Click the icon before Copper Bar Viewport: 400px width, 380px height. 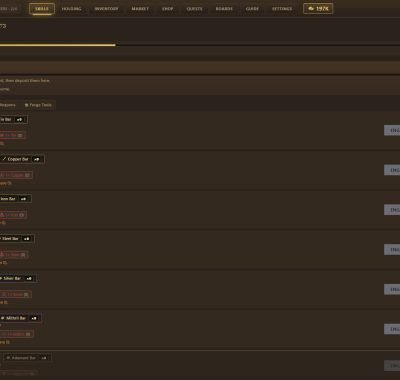tap(4, 159)
